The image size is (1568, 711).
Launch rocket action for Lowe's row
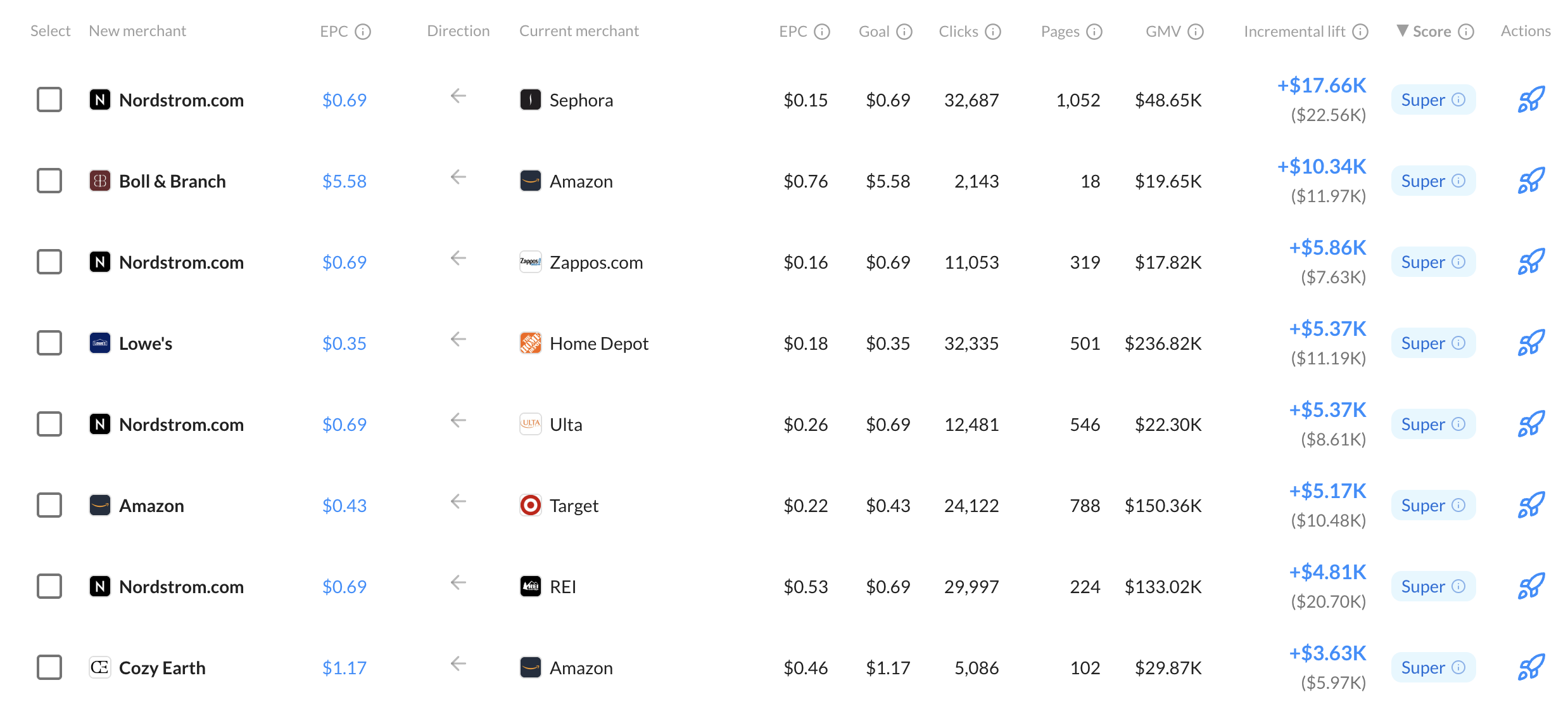1531,343
